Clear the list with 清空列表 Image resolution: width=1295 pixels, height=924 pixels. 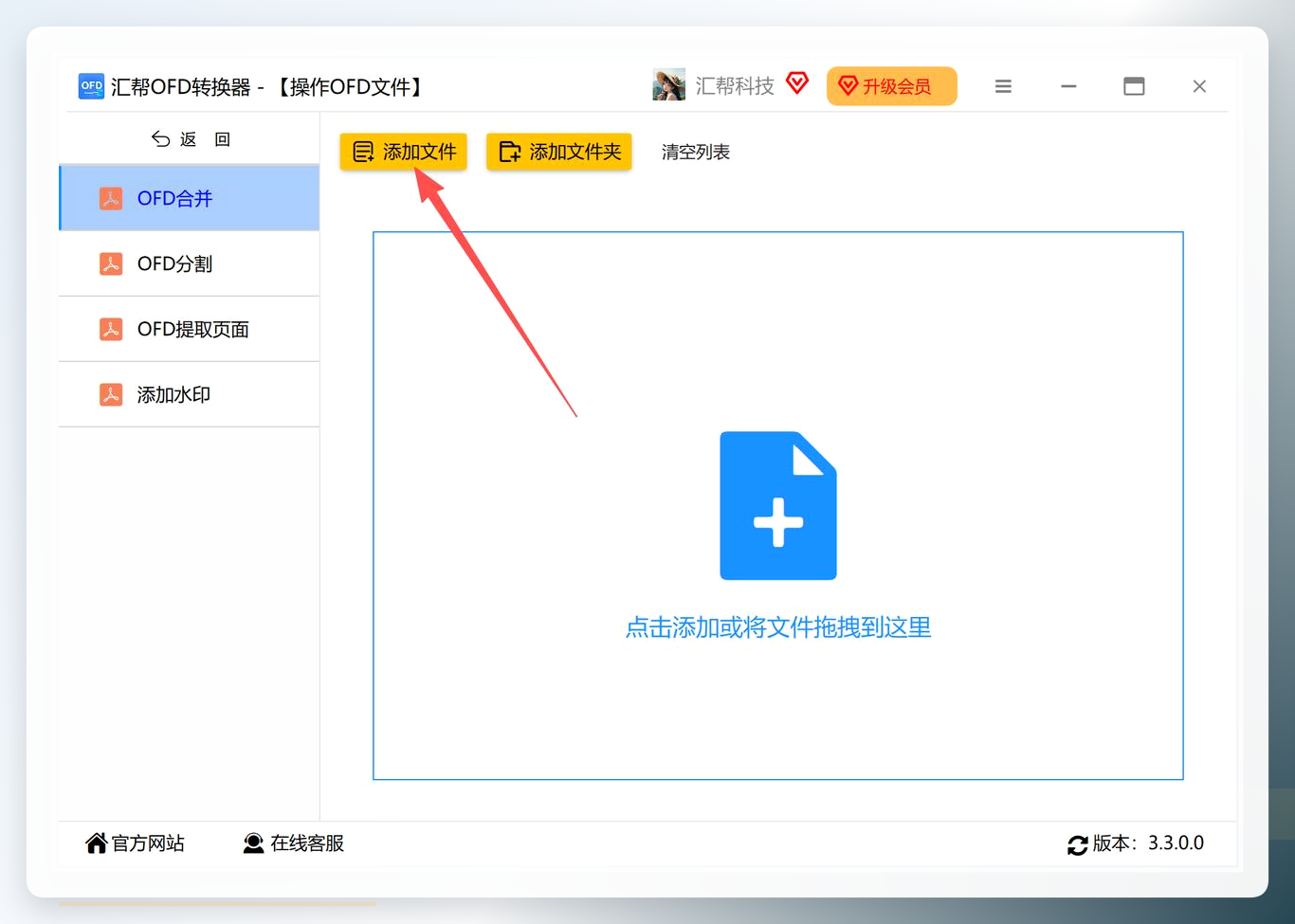point(696,152)
